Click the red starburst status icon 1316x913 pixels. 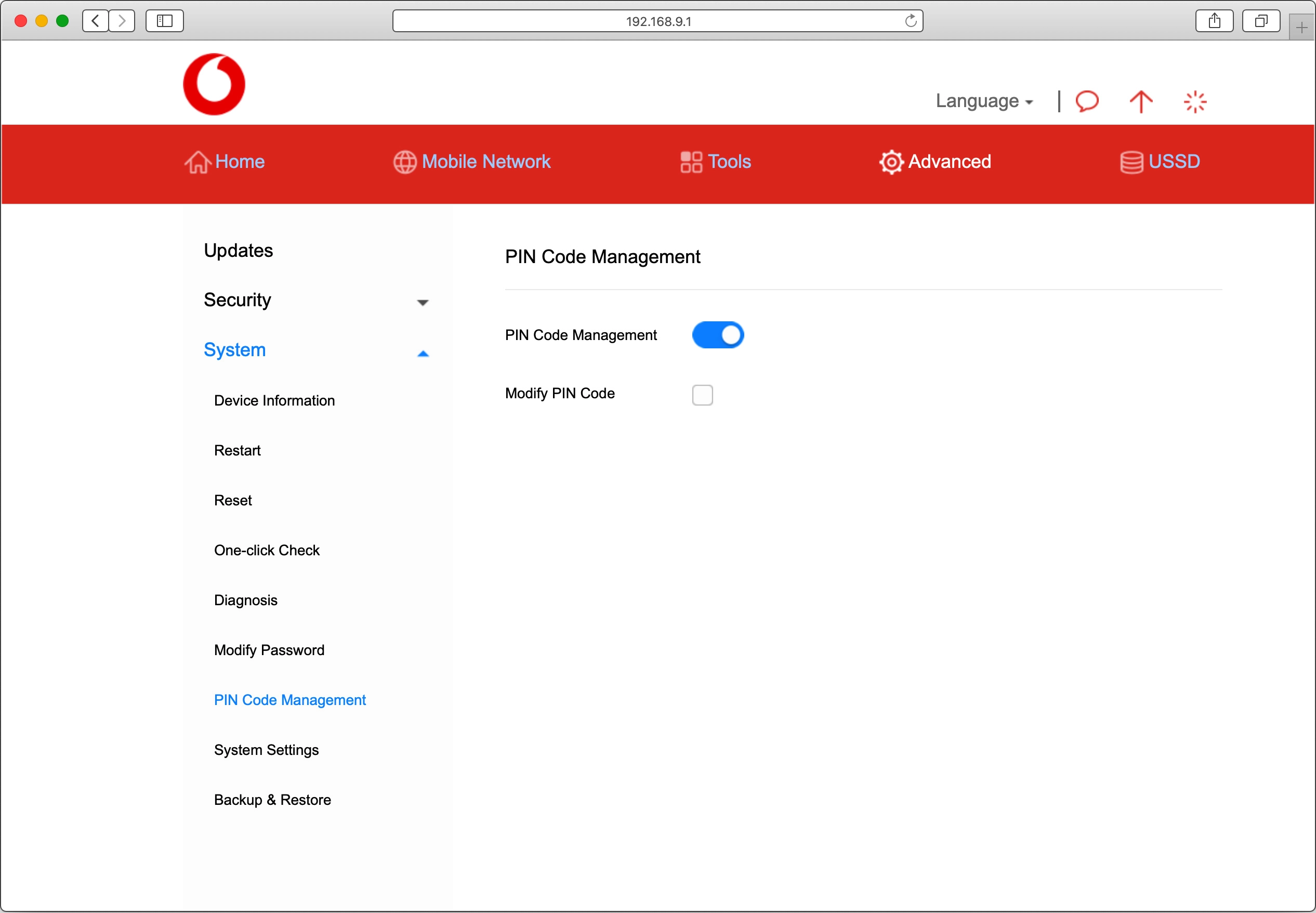[x=1194, y=102]
